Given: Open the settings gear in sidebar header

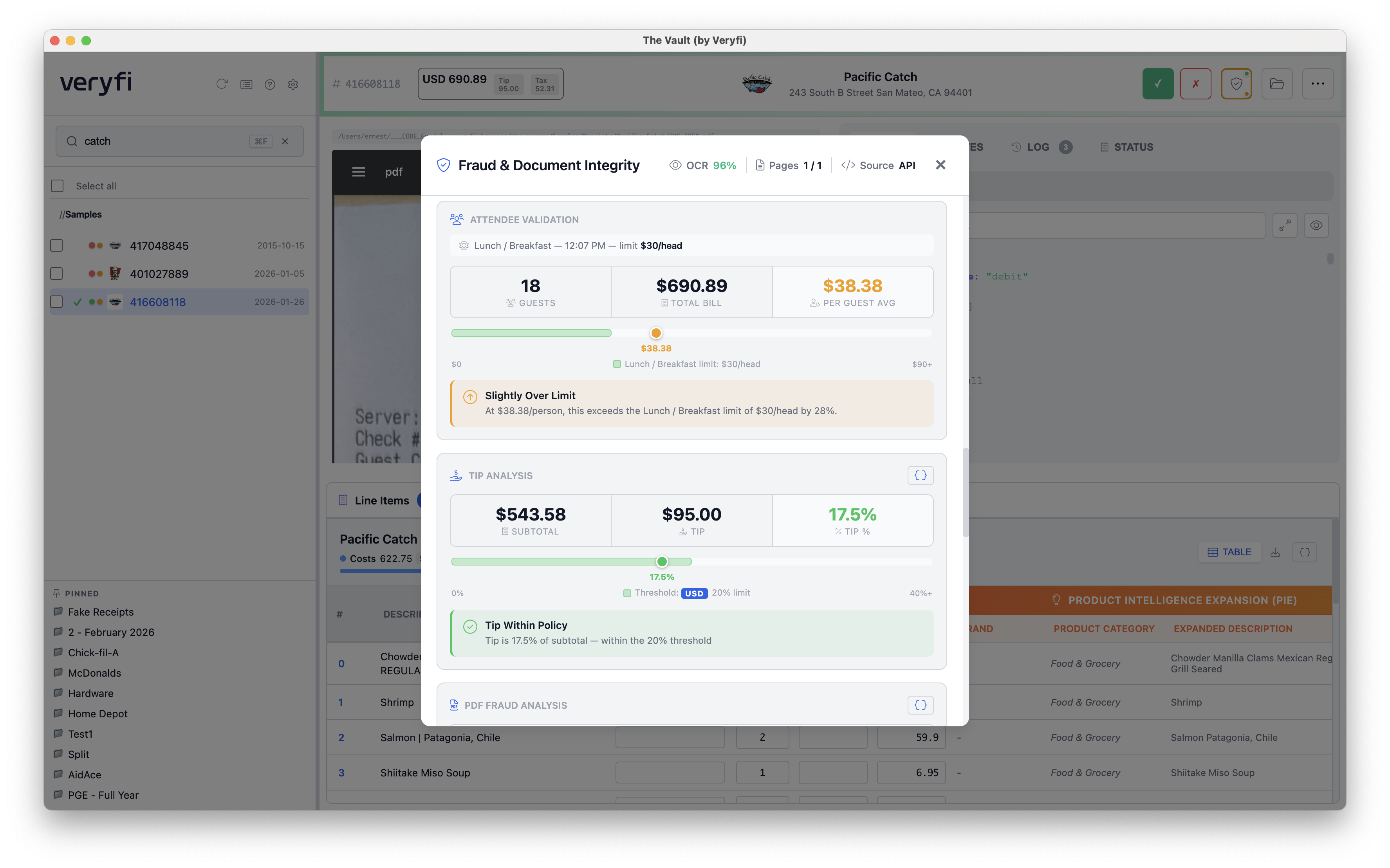Looking at the screenshot, I should 293,85.
